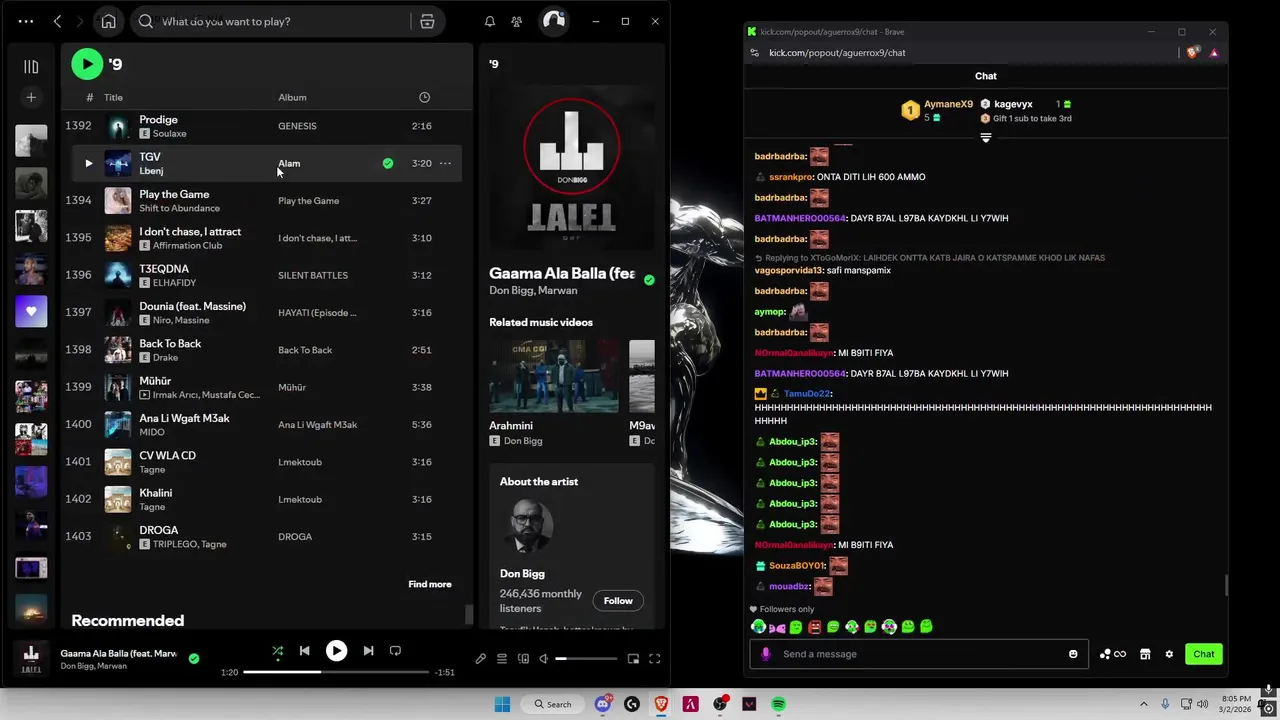Open the three-dots Spotify menu
1280x720 pixels.
click(26, 21)
